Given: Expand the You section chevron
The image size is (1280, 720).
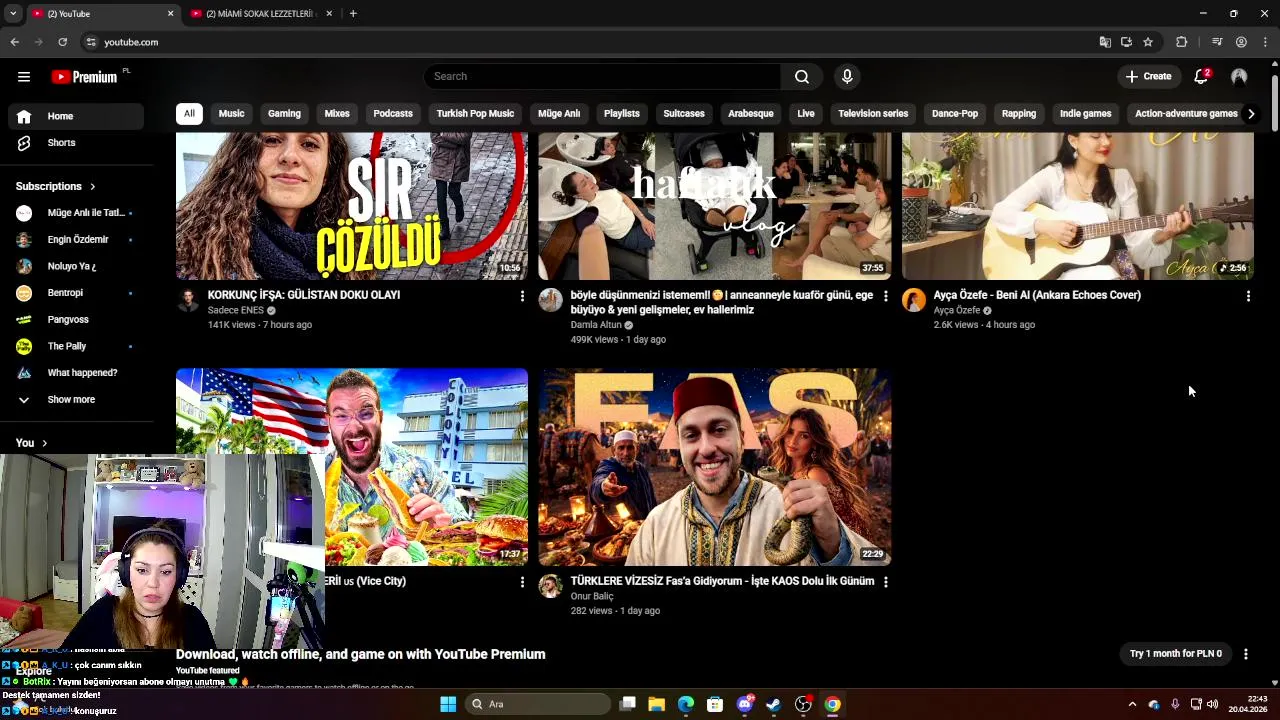Looking at the screenshot, I should (44, 443).
